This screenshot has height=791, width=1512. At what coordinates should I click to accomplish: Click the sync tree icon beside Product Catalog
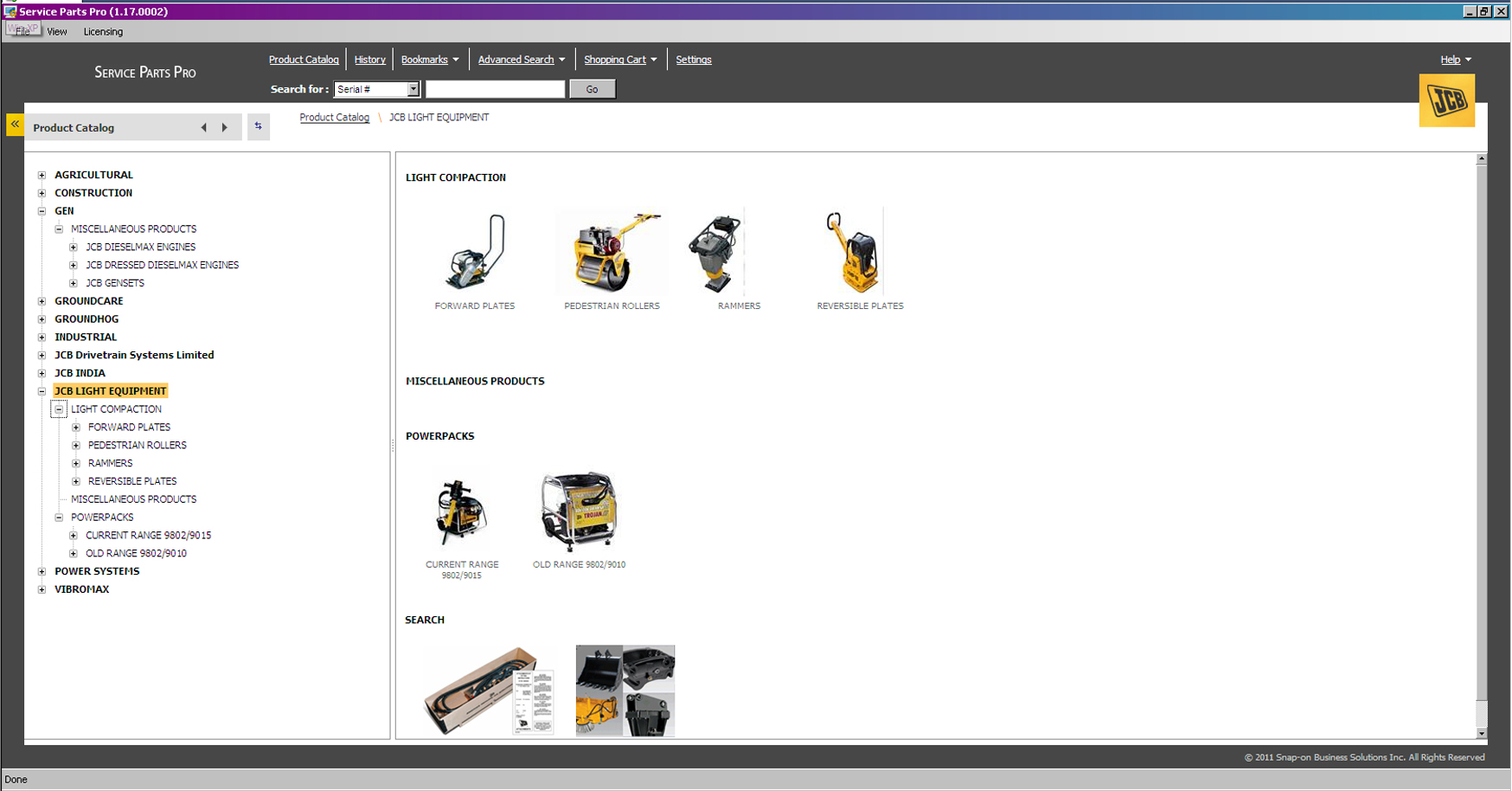tap(258, 126)
